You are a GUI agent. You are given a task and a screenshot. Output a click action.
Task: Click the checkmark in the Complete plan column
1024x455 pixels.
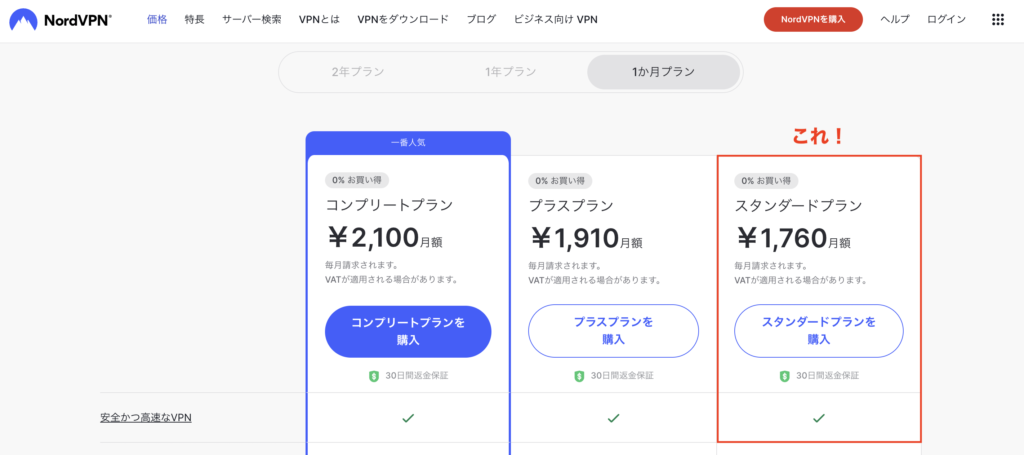(408, 418)
